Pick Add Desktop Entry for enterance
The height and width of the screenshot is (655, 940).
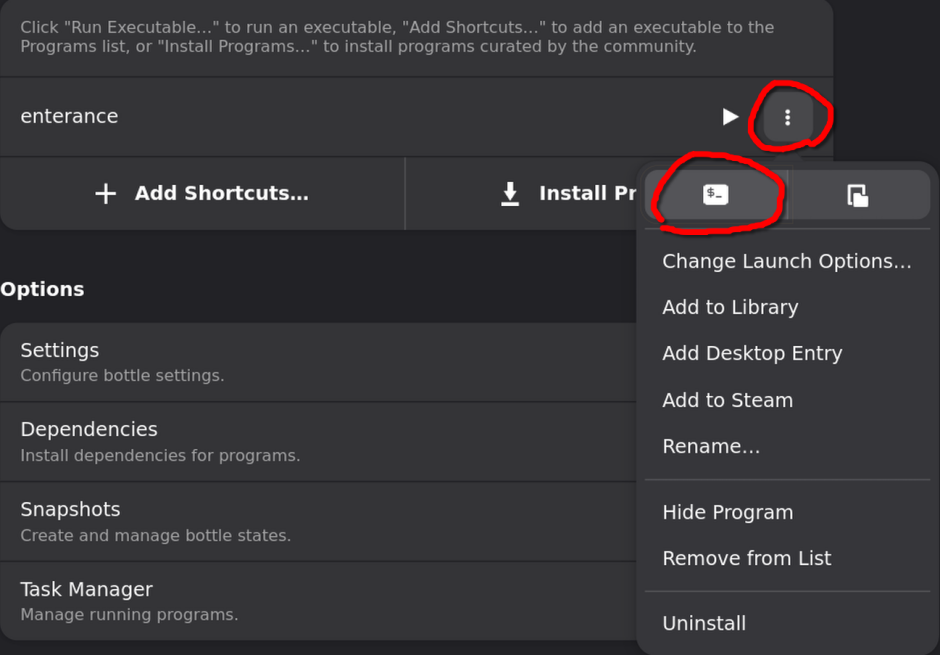point(752,353)
